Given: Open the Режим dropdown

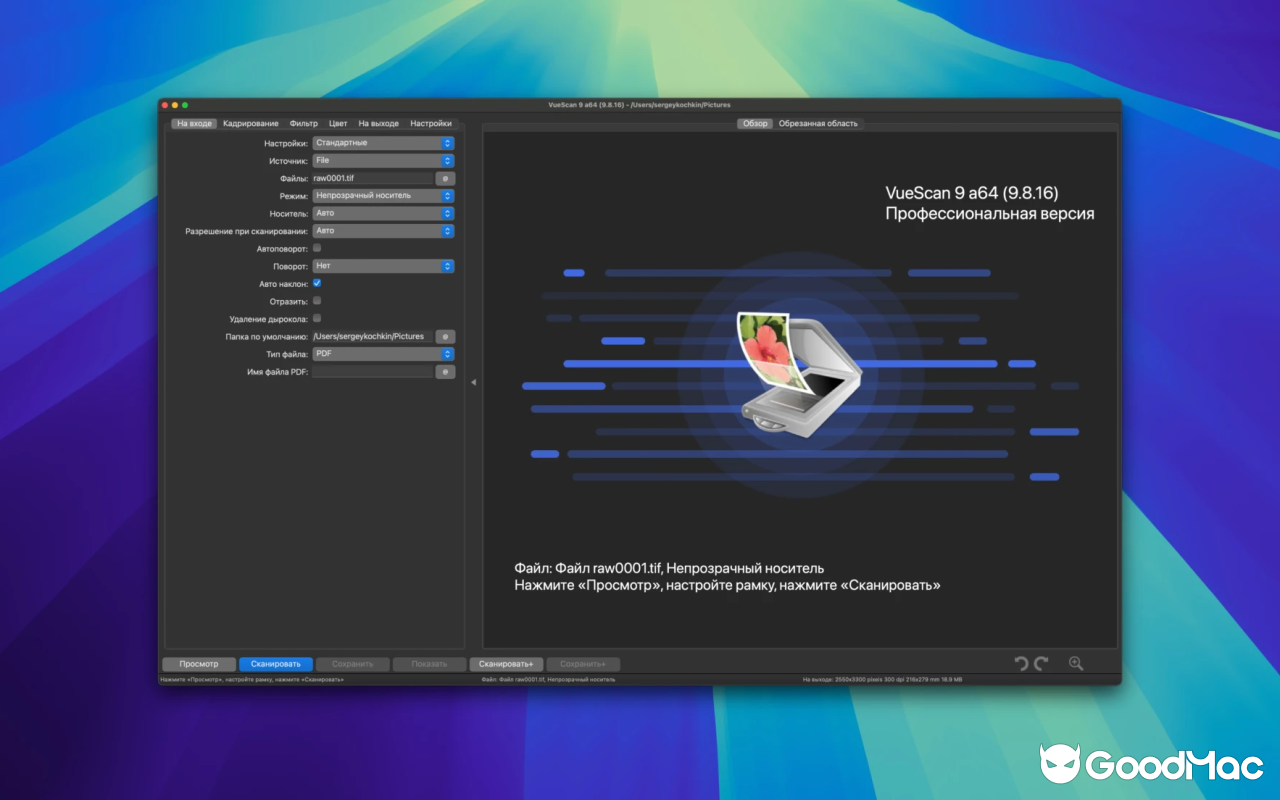Looking at the screenshot, I should 383,195.
